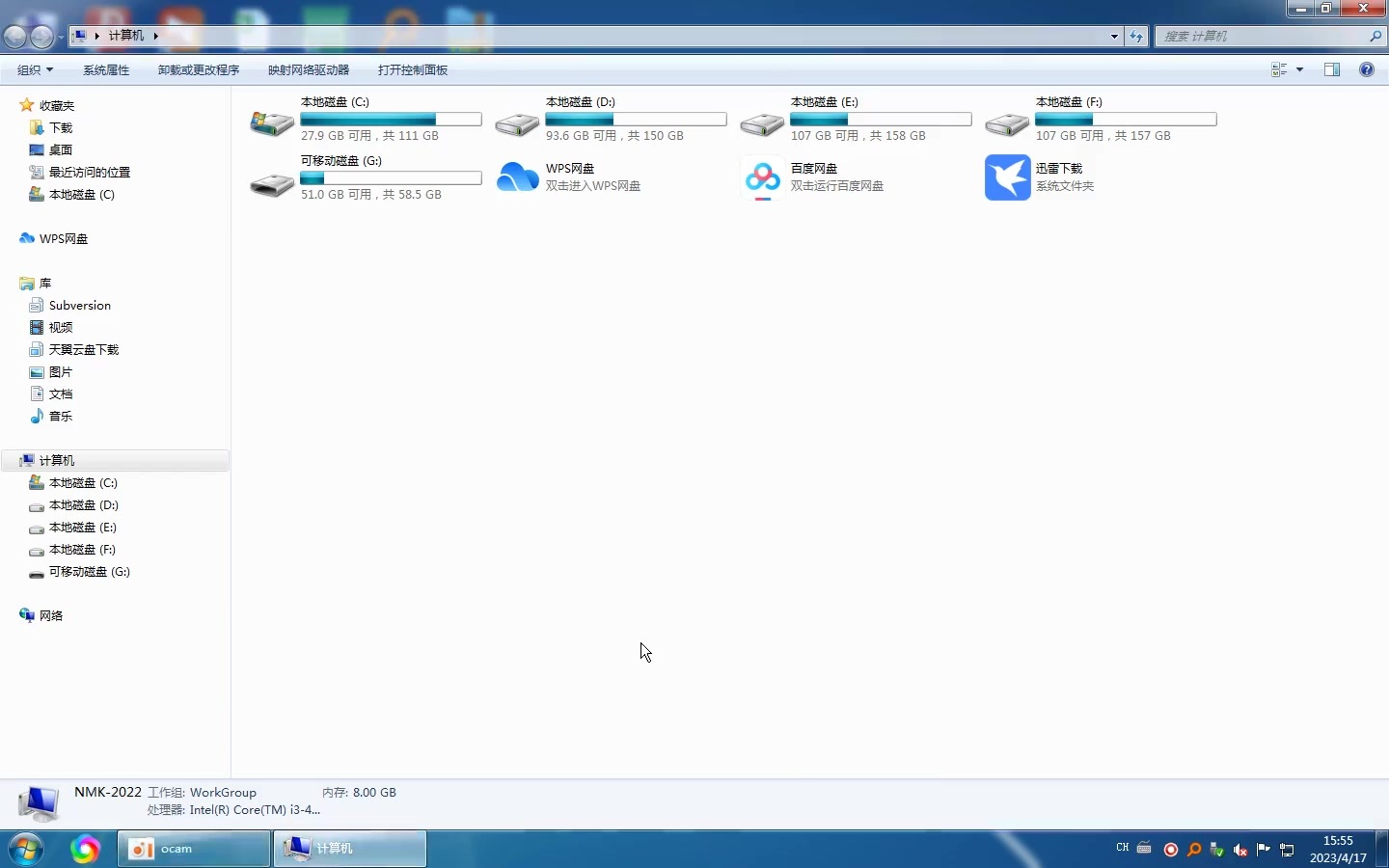
Task: Click the 本地磁盘 (D:) capacity bar
Action: (x=636, y=120)
